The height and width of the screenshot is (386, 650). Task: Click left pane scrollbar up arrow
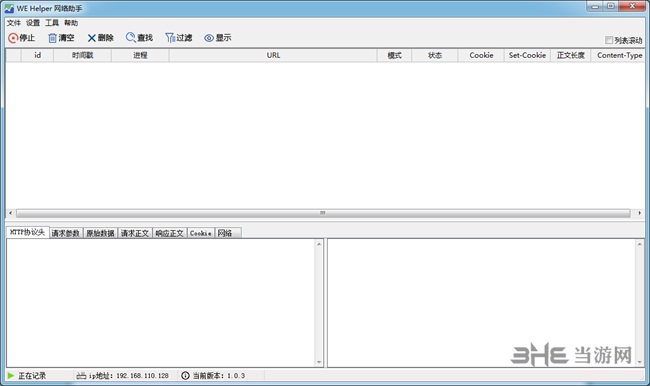(319, 244)
